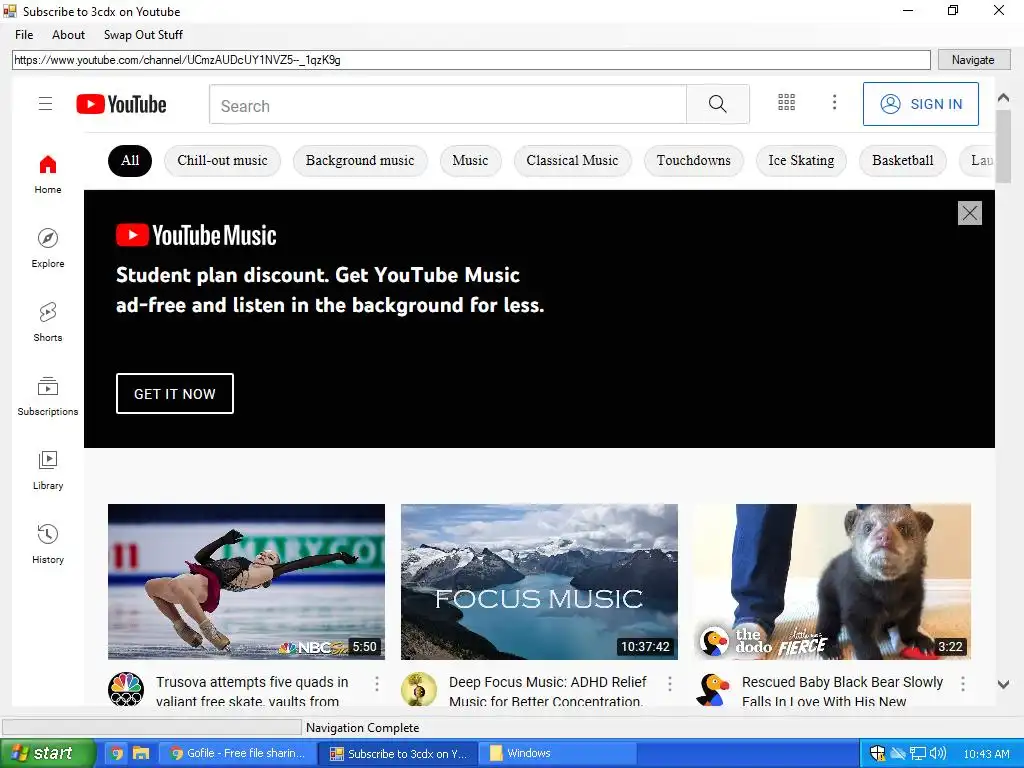Click scrollbar up arrow
Viewport: 1024px width, 768px height.
tap(1003, 98)
